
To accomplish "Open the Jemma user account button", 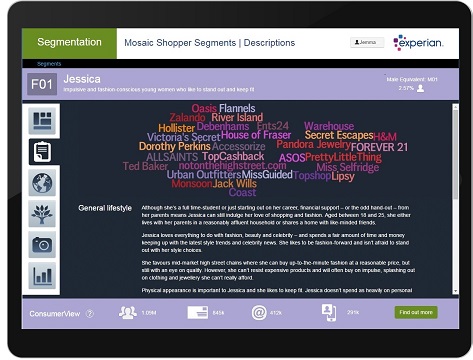I will tap(367, 42).
